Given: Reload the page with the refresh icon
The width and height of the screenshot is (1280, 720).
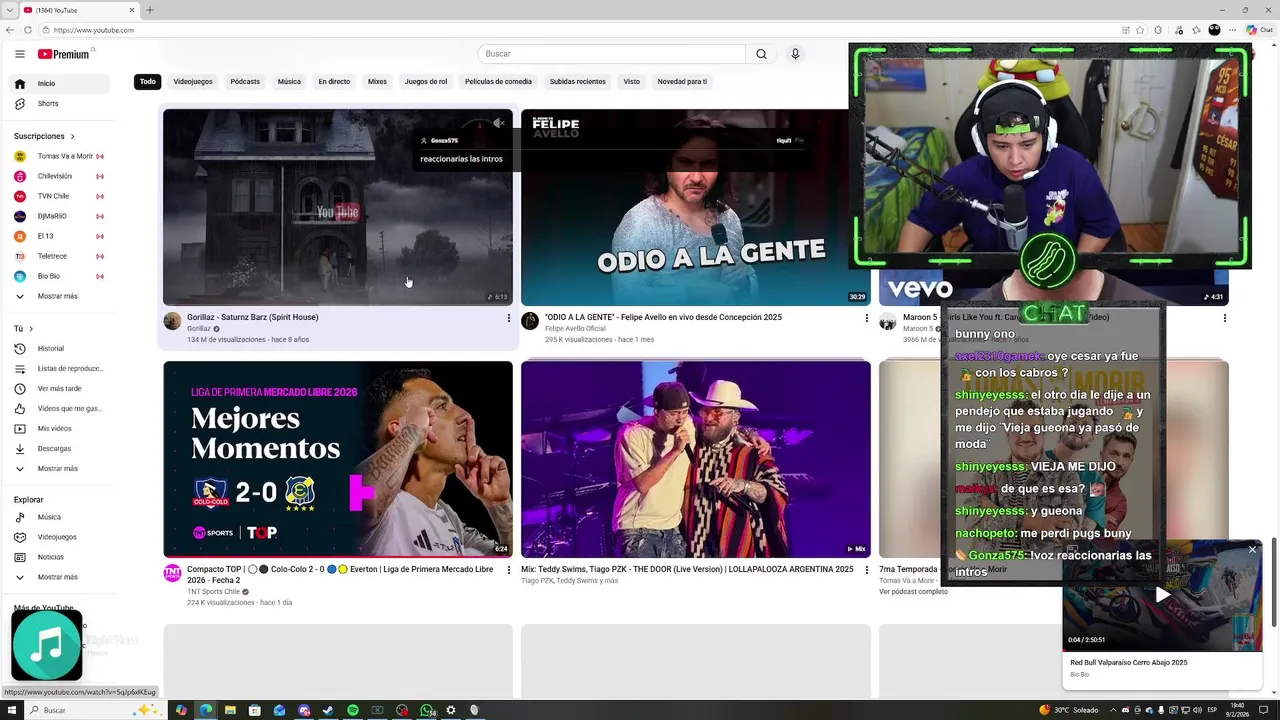Looking at the screenshot, I should click(x=27, y=30).
